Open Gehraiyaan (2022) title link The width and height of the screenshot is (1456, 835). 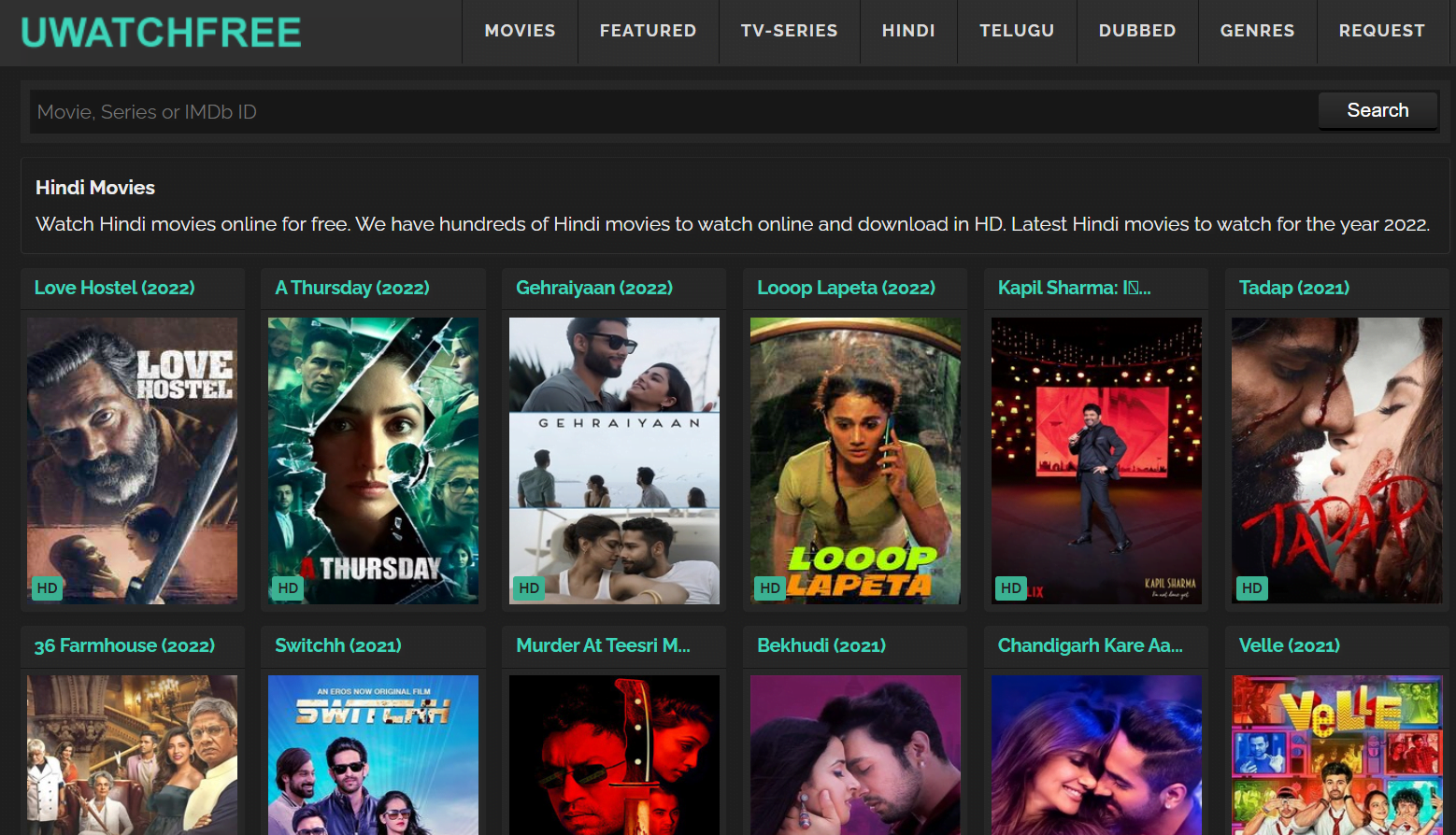[594, 288]
